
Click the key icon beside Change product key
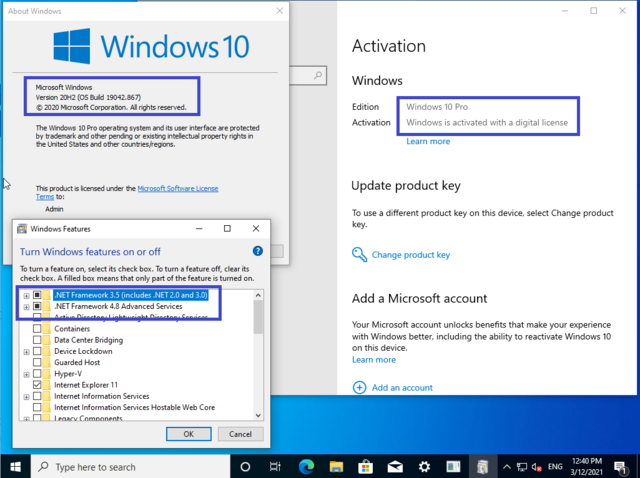click(359, 254)
